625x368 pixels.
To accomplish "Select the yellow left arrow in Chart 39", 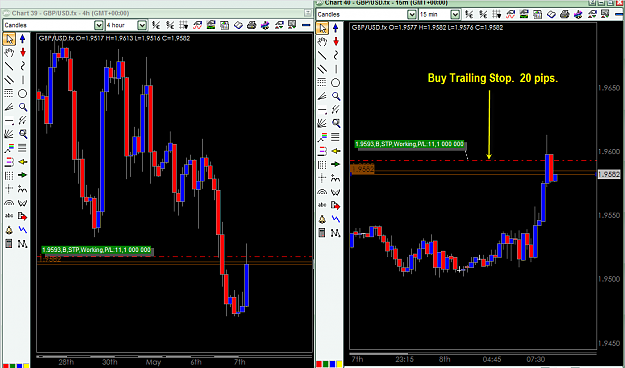I will pos(22,161).
